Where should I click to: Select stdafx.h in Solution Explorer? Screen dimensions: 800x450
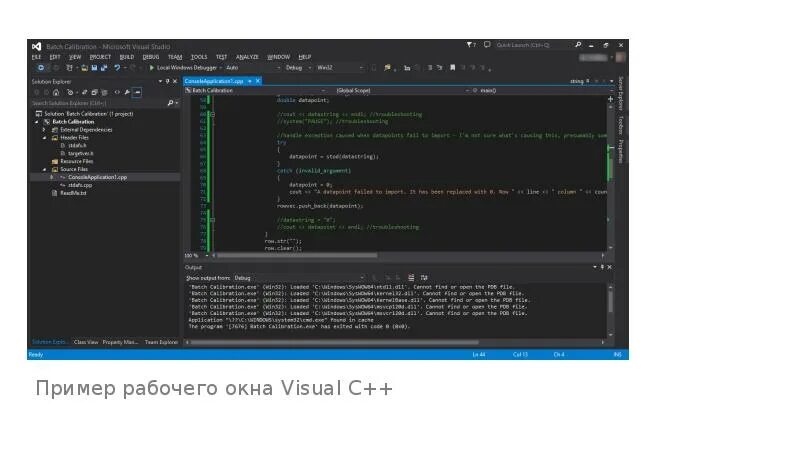[x=77, y=145]
